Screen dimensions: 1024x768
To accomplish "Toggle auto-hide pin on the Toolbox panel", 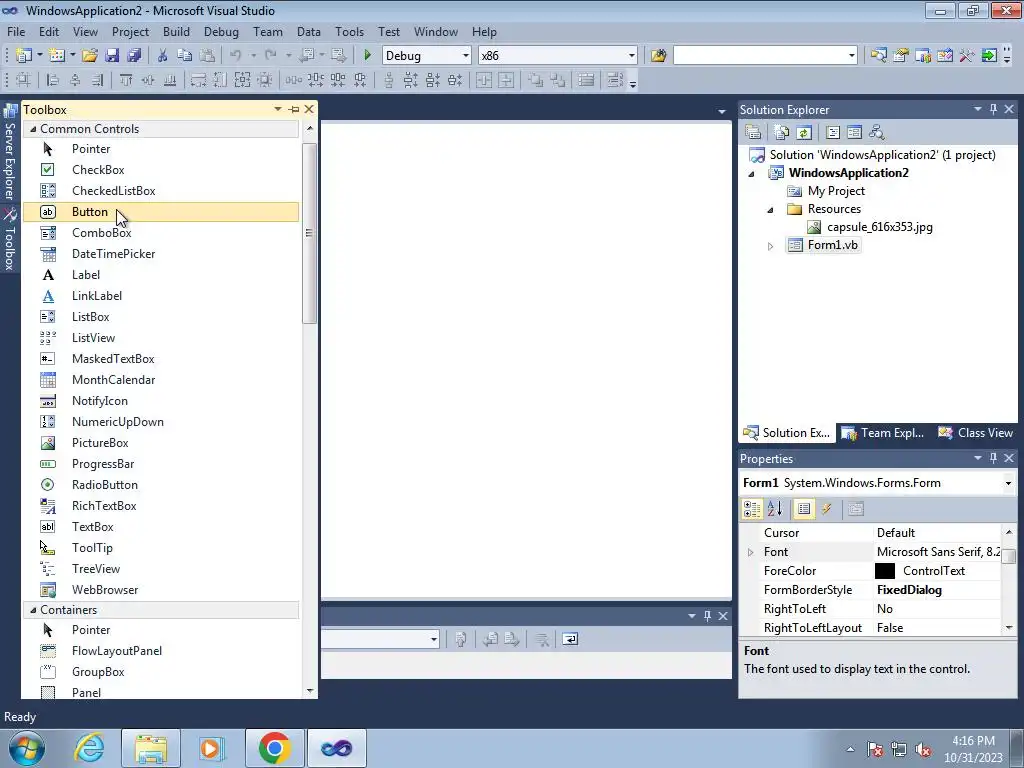I will (294, 110).
